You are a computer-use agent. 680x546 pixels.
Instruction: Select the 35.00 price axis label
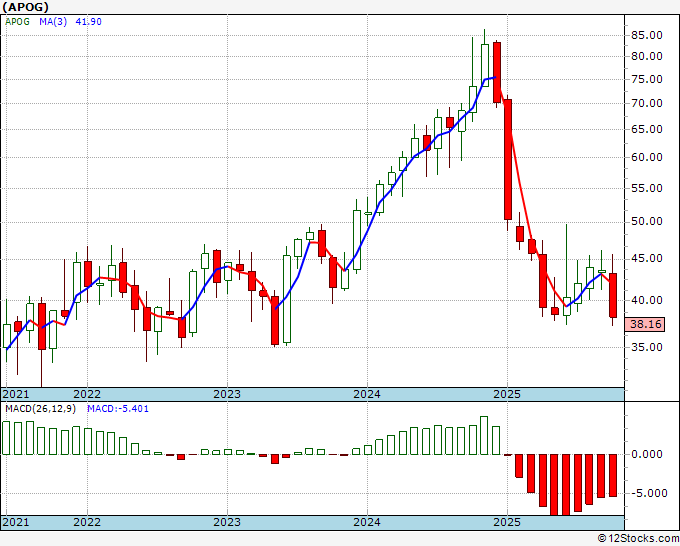(647, 347)
